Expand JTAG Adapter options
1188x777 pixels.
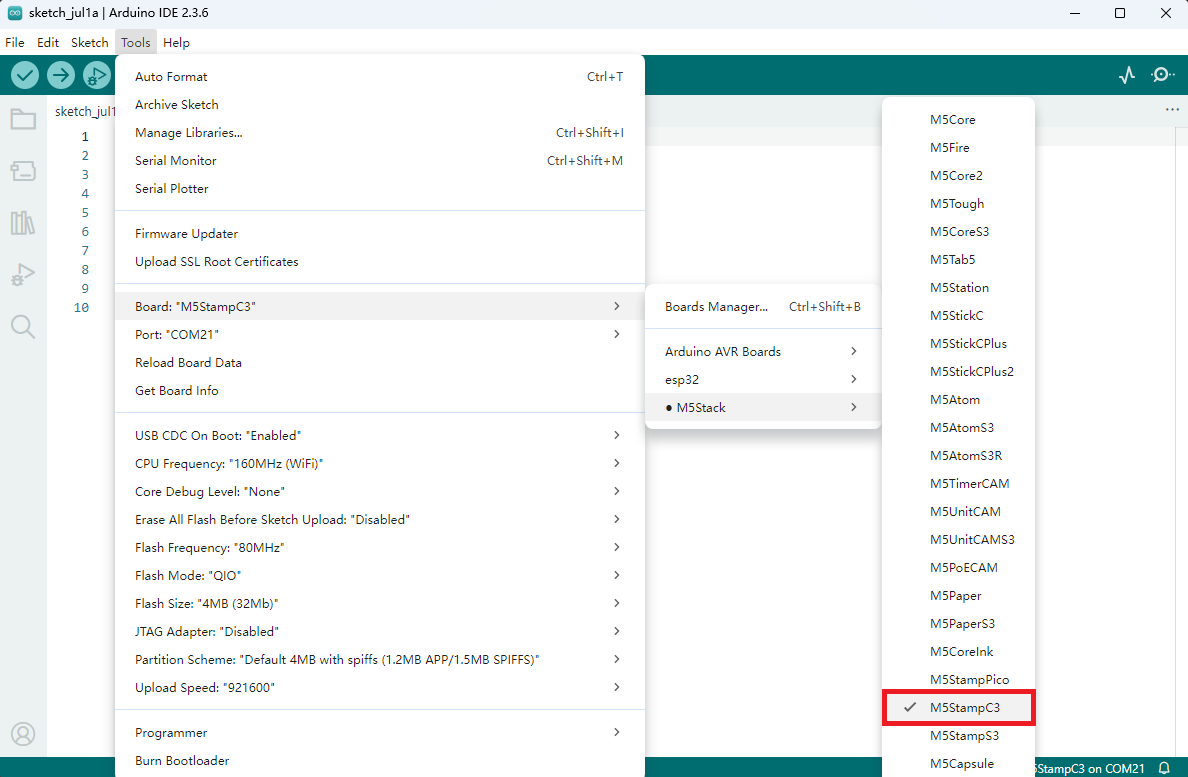[x=380, y=632]
